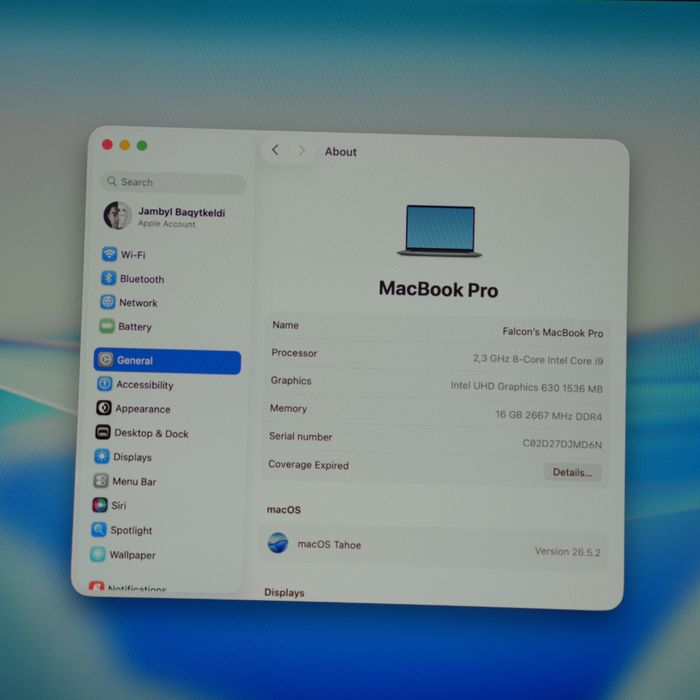Click the Displays section header at bottom
Viewport: 700px width, 700px height.
click(x=284, y=592)
